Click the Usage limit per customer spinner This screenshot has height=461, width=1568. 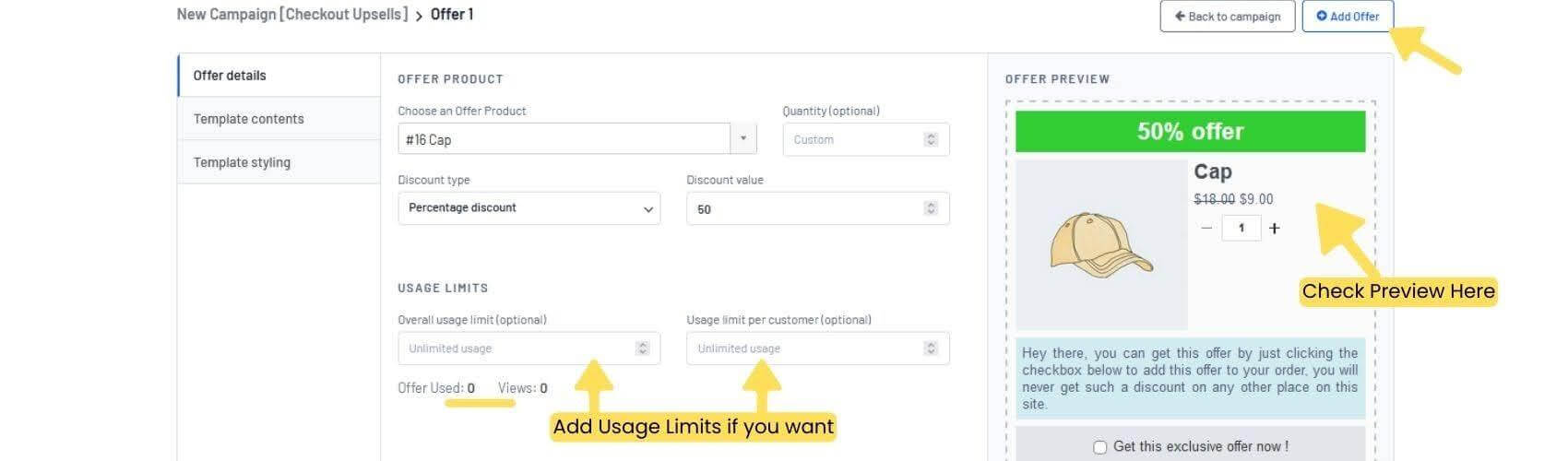pyautogui.click(x=931, y=349)
